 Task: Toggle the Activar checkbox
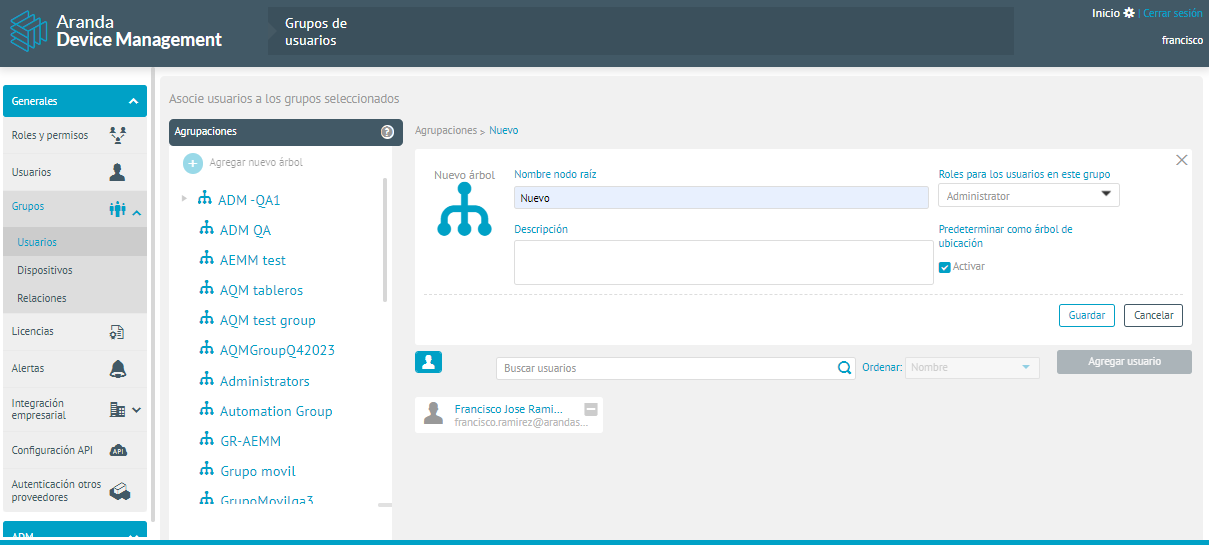pos(944,267)
